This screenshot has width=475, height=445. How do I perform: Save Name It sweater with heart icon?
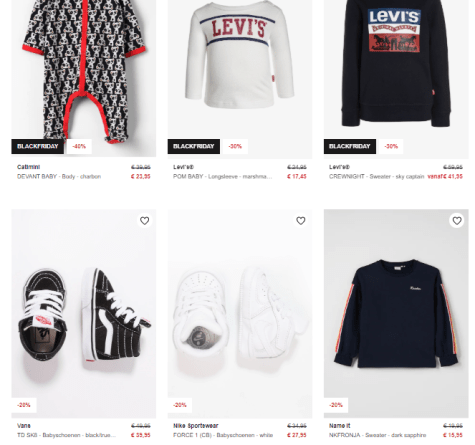(457, 221)
